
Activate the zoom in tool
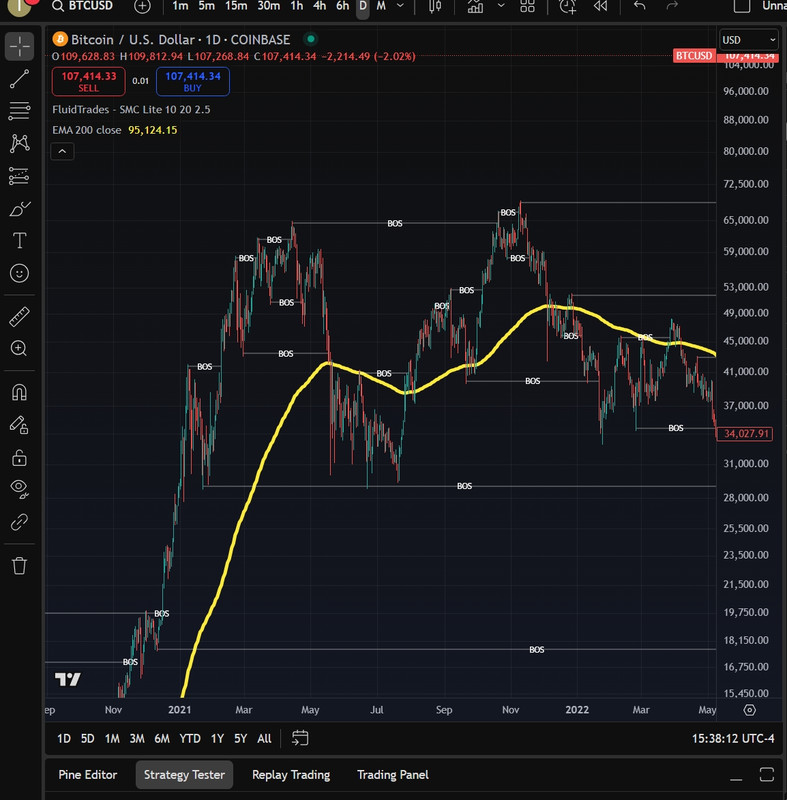click(19, 348)
